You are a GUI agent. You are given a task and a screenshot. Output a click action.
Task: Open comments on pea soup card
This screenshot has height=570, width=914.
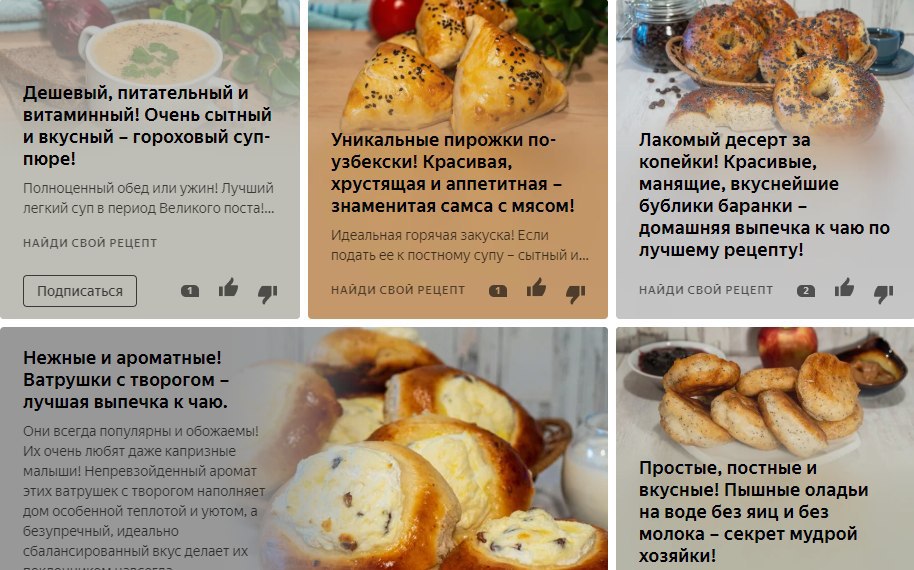coord(190,291)
